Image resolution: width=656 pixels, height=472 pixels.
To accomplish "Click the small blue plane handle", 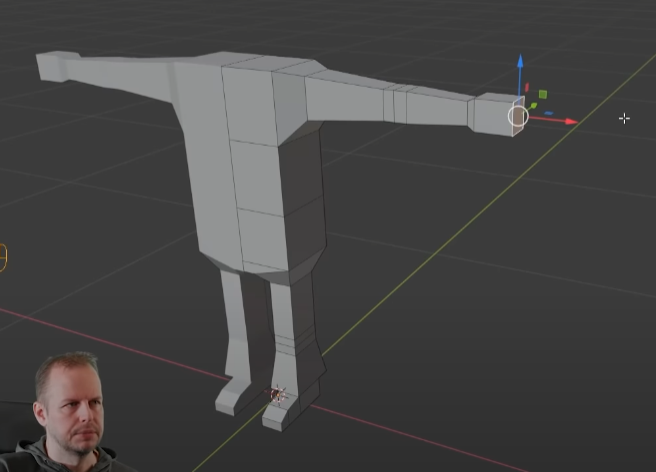I will (548, 113).
